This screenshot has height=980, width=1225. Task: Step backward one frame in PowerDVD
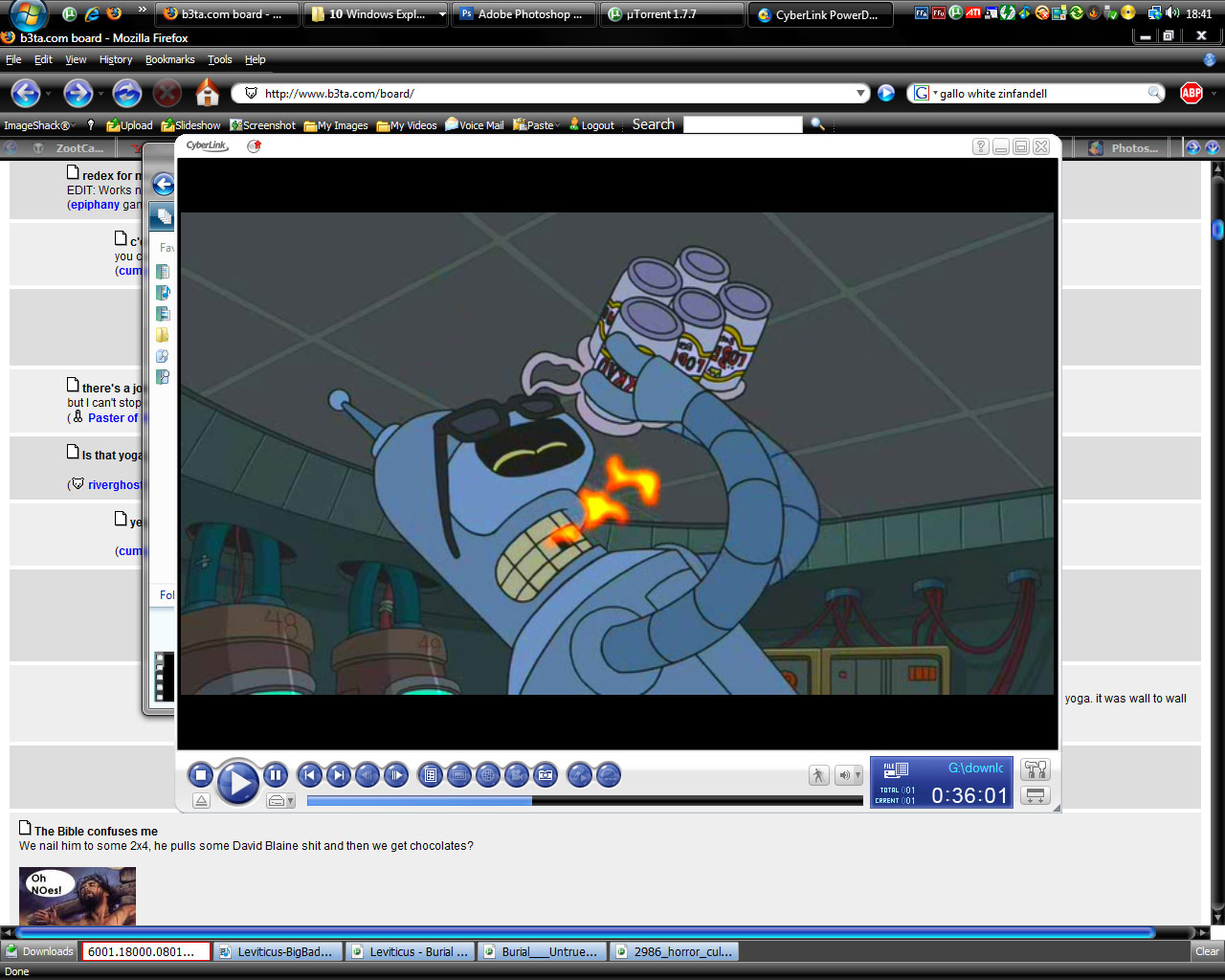367,775
